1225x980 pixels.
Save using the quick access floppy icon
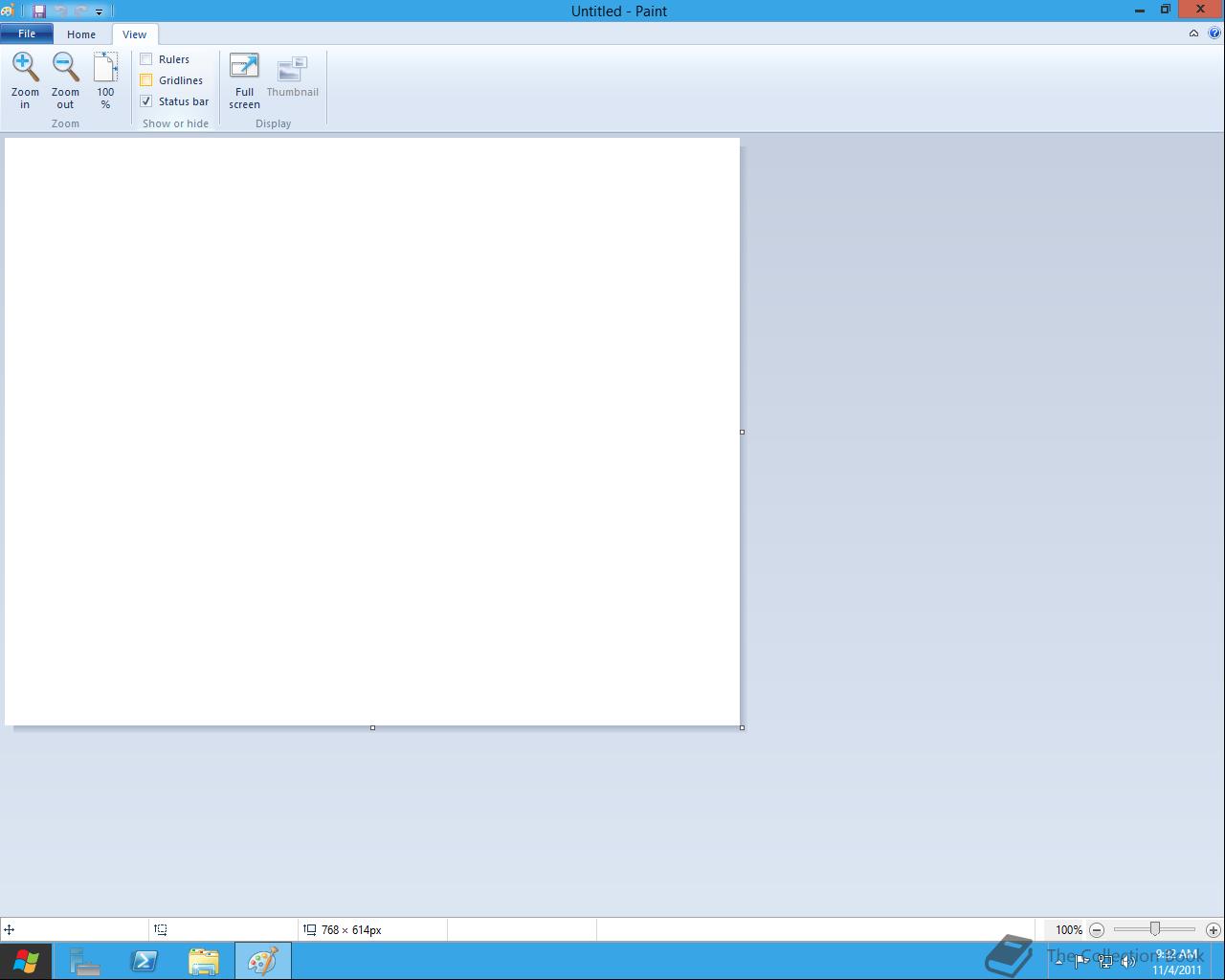(x=39, y=11)
